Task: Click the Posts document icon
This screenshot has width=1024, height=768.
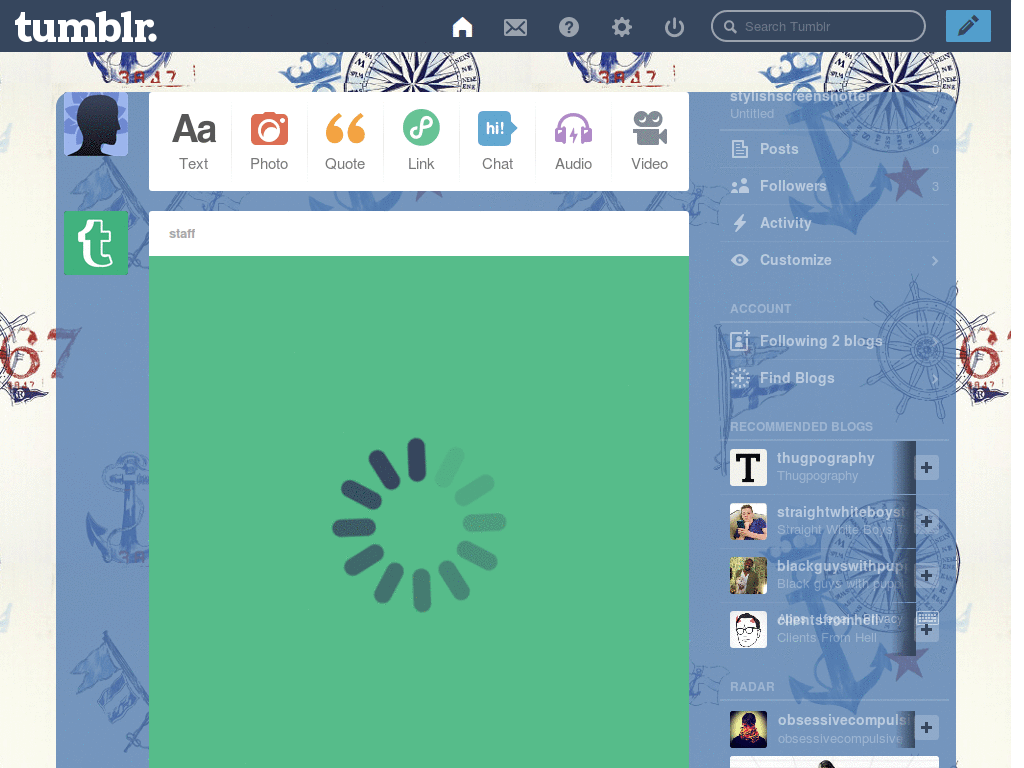Action: (x=740, y=149)
